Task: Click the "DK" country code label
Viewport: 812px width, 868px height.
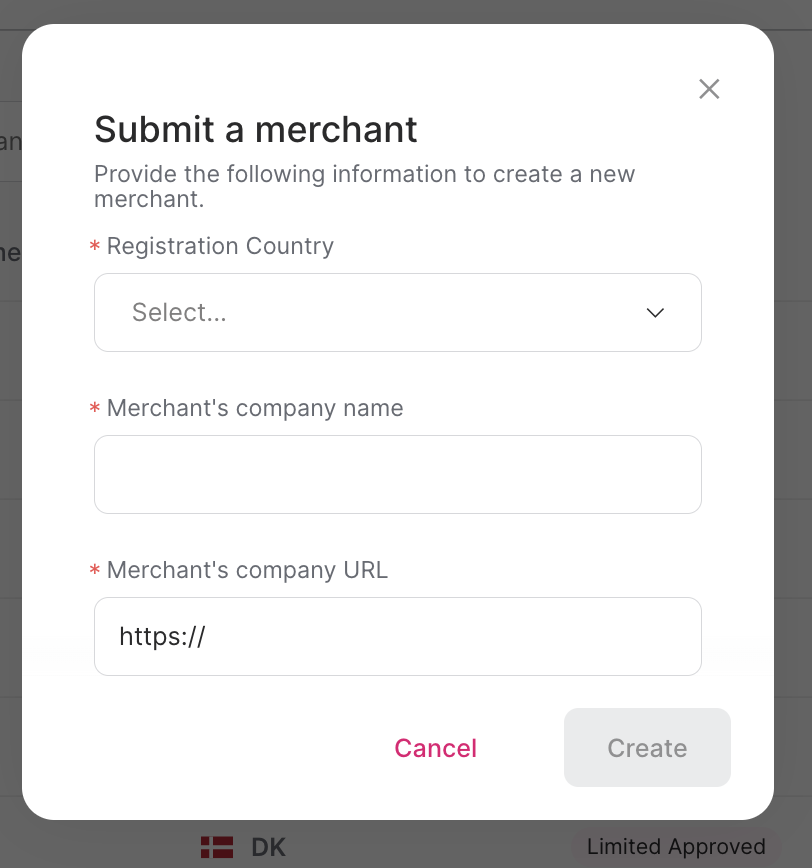Action: click(x=267, y=846)
